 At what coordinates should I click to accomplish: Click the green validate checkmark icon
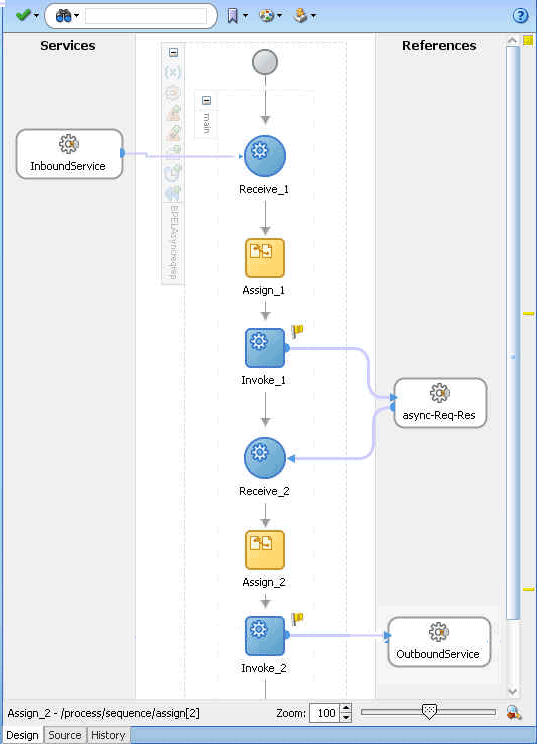(x=22, y=15)
